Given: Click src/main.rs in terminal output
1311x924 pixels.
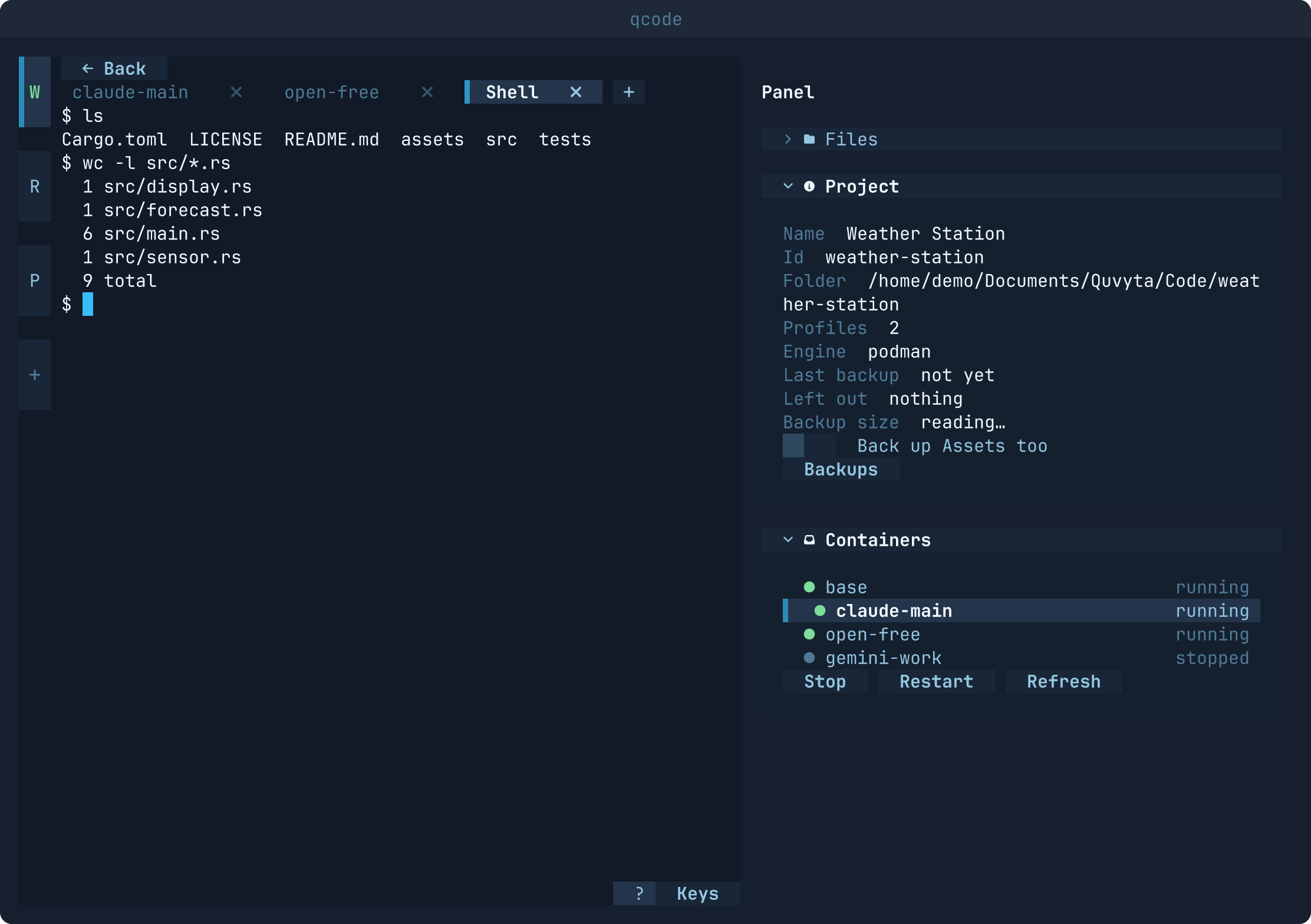Looking at the screenshot, I should tap(162, 233).
